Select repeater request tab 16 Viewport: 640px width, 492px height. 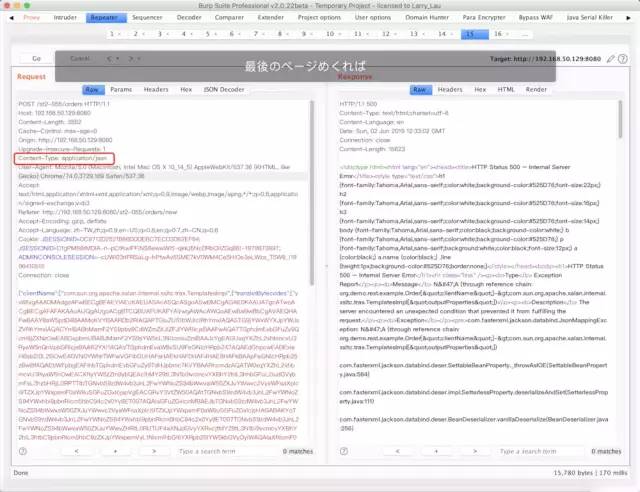pyautogui.click(x=498, y=34)
